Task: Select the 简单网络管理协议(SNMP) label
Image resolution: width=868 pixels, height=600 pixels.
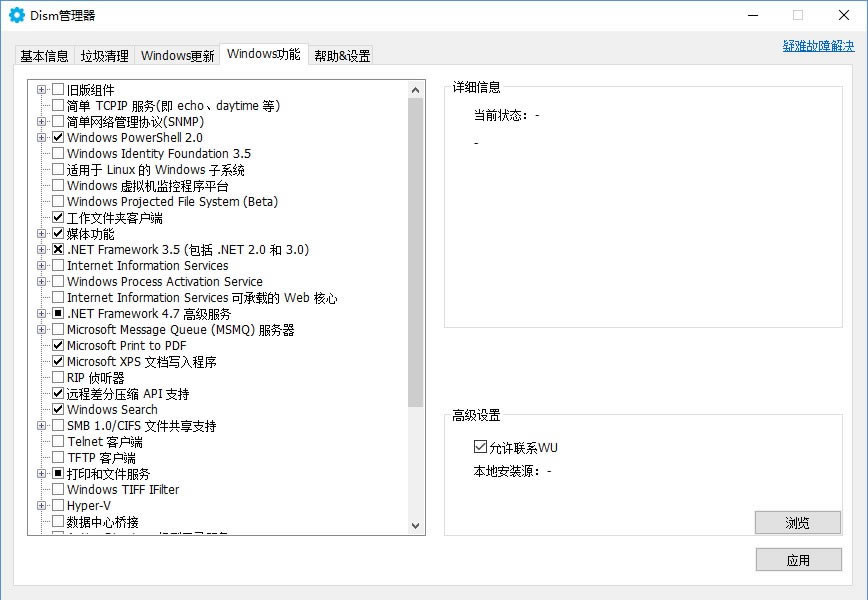Action: tap(135, 121)
